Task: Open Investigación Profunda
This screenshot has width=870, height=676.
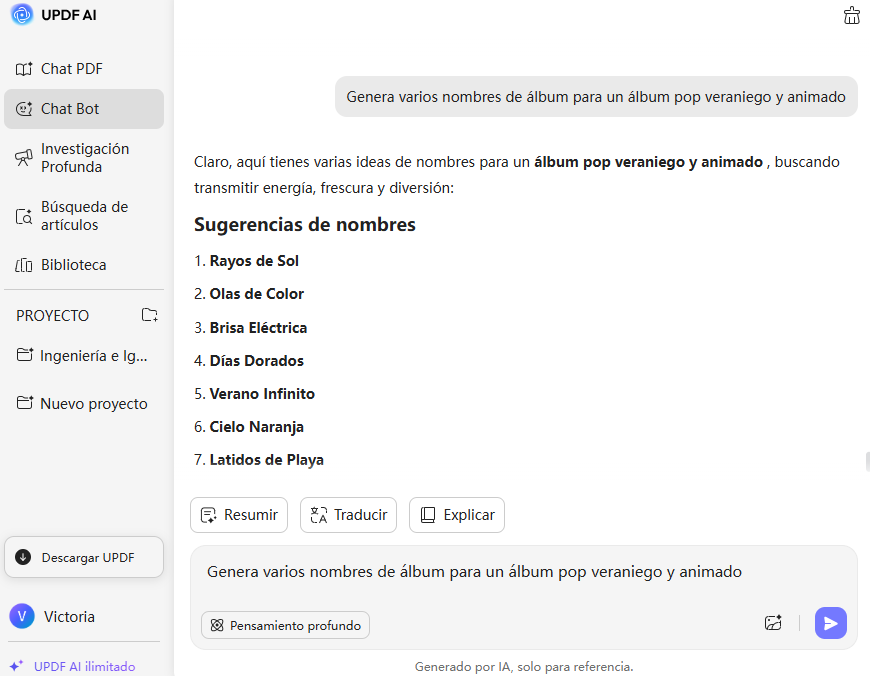Action: [x=84, y=157]
